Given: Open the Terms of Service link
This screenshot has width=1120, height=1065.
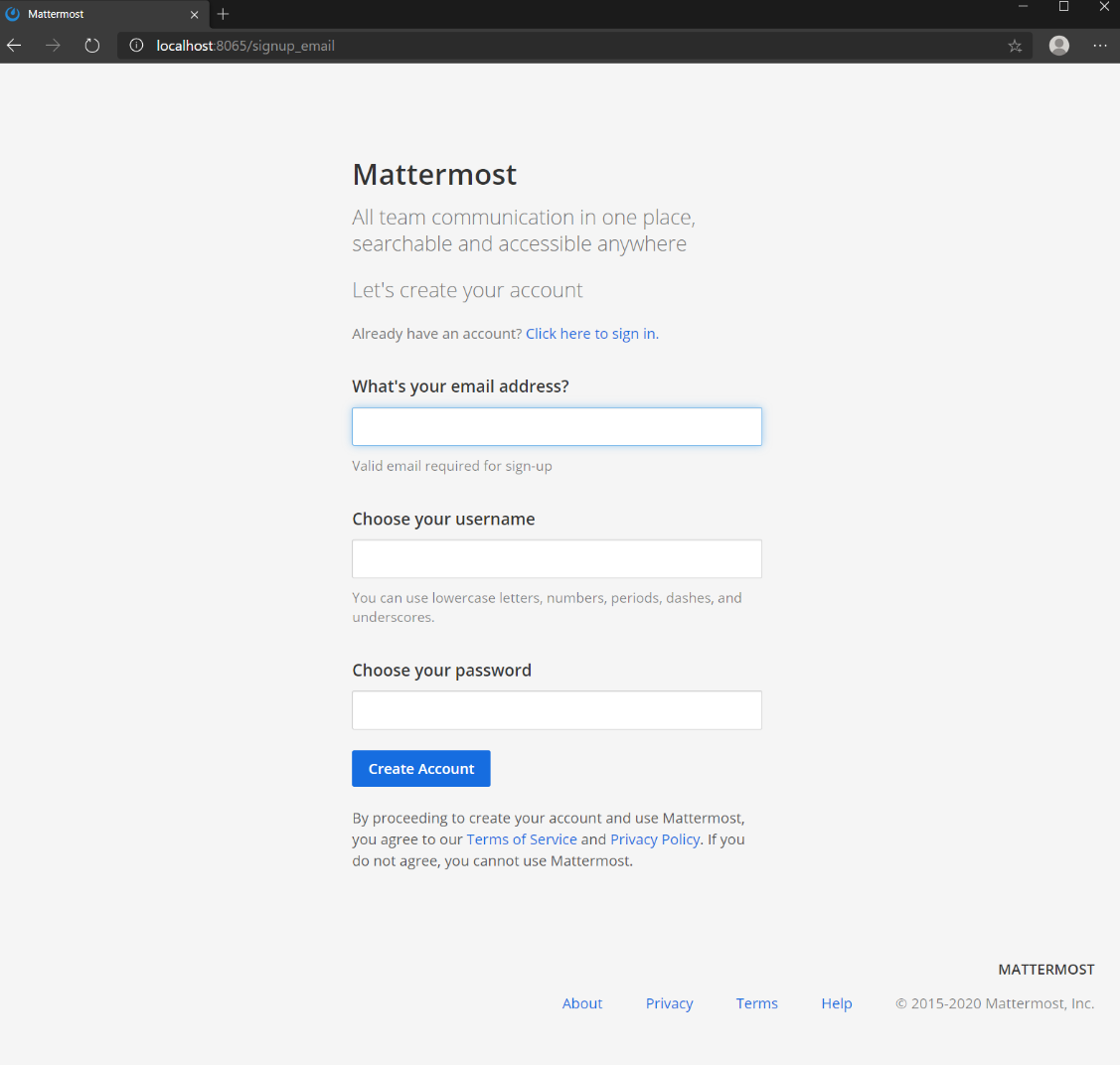Looking at the screenshot, I should (522, 839).
